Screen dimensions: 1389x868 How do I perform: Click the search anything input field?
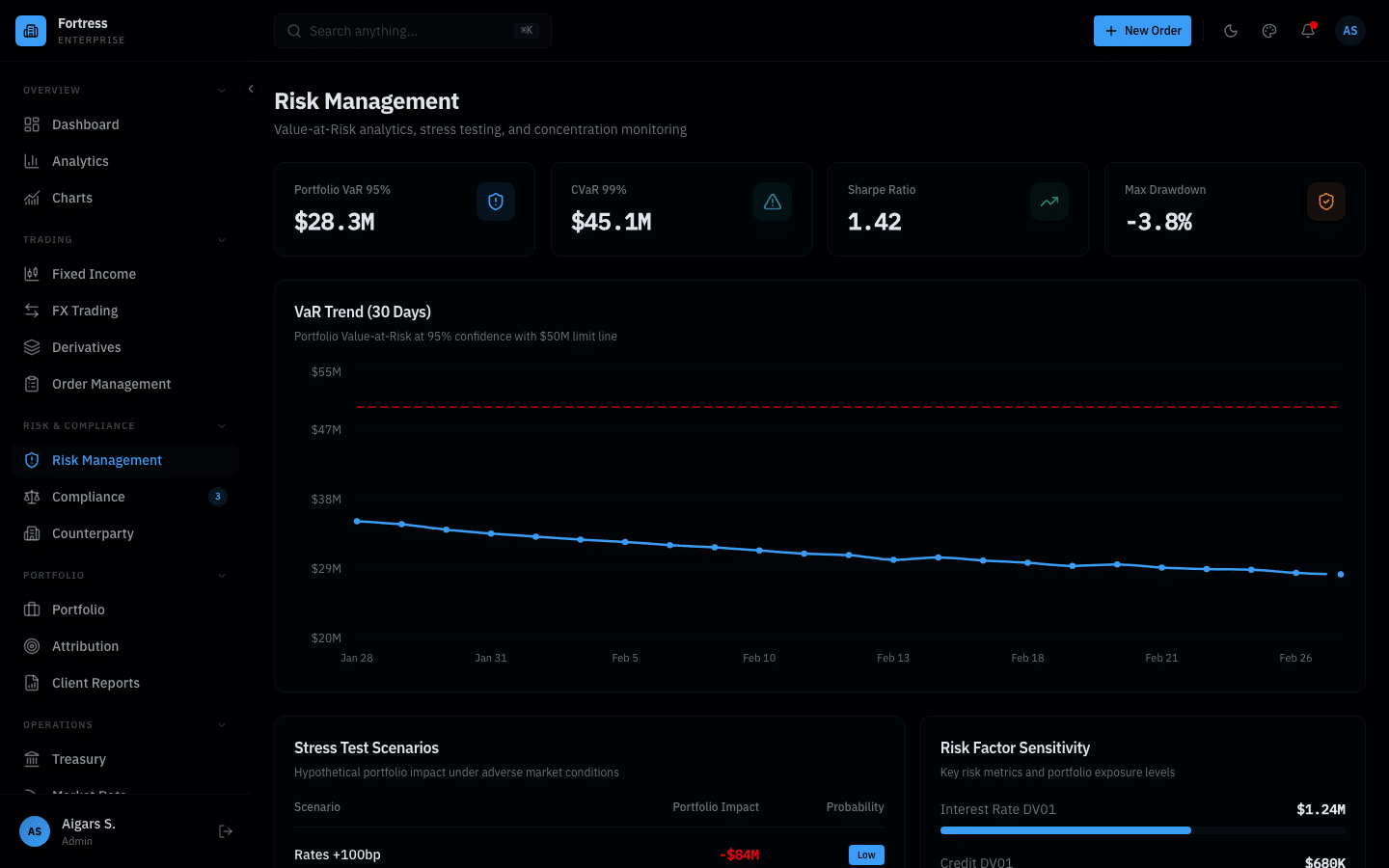pos(412,31)
